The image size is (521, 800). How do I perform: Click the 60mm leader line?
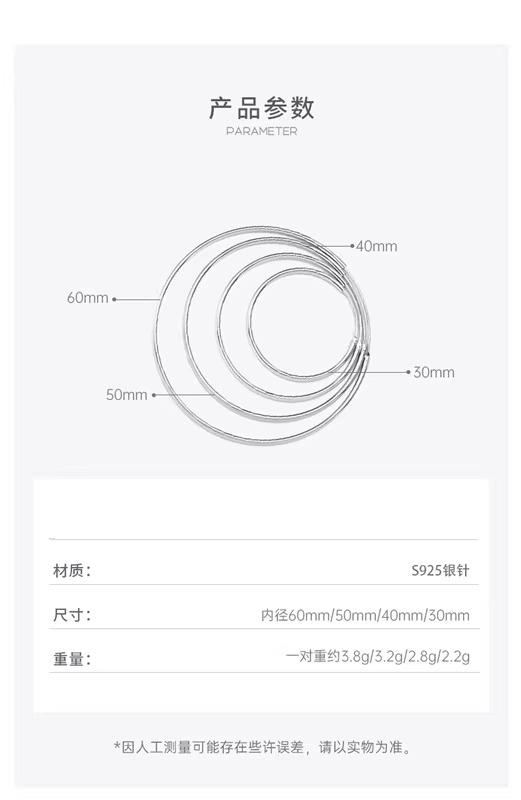pos(138,299)
